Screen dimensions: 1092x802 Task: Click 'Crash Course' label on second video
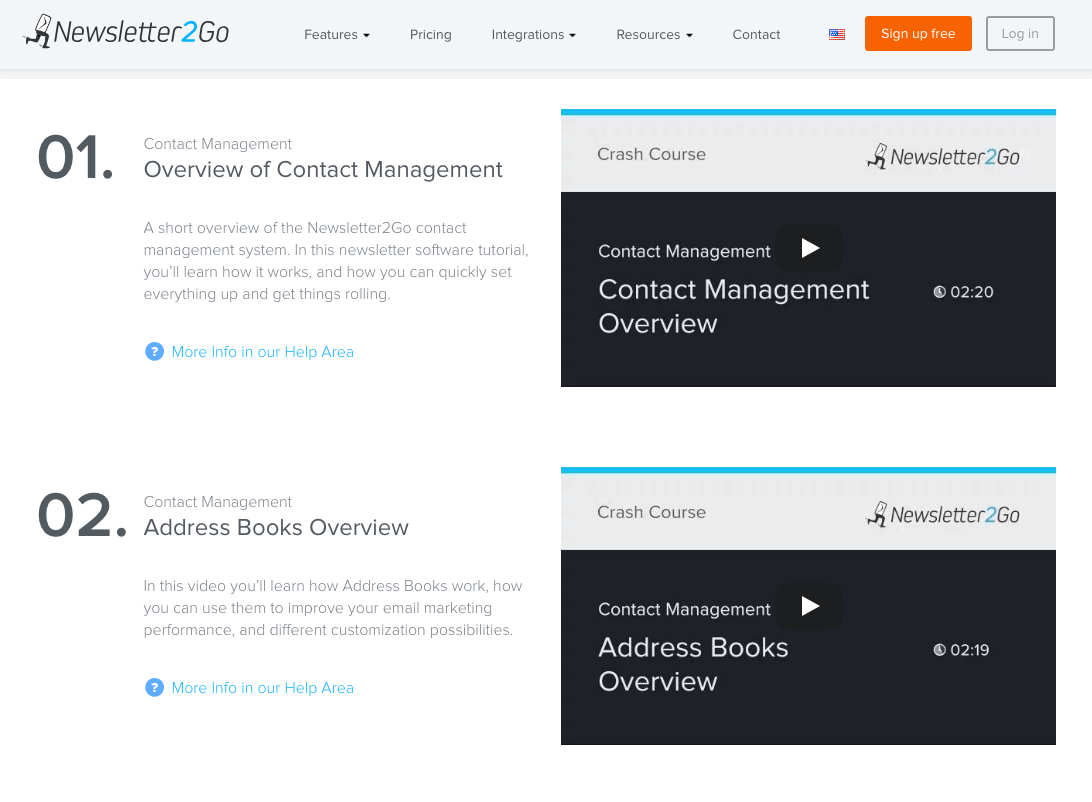(651, 512)
